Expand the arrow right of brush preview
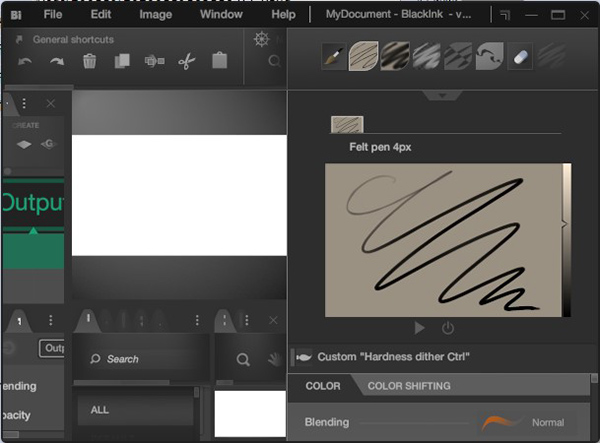This screenshot has height=443, width=600. pos(565,224)
